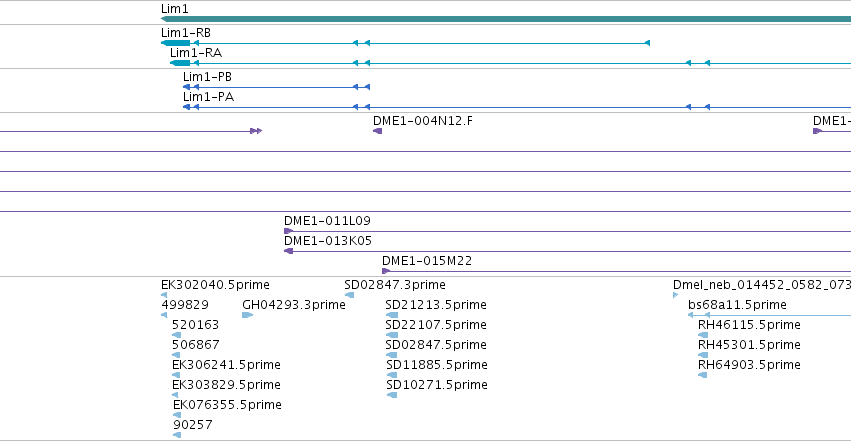The image size is (851, 441).
Task: Select EK076355.5prime EST label
Action: coord(227,405)
